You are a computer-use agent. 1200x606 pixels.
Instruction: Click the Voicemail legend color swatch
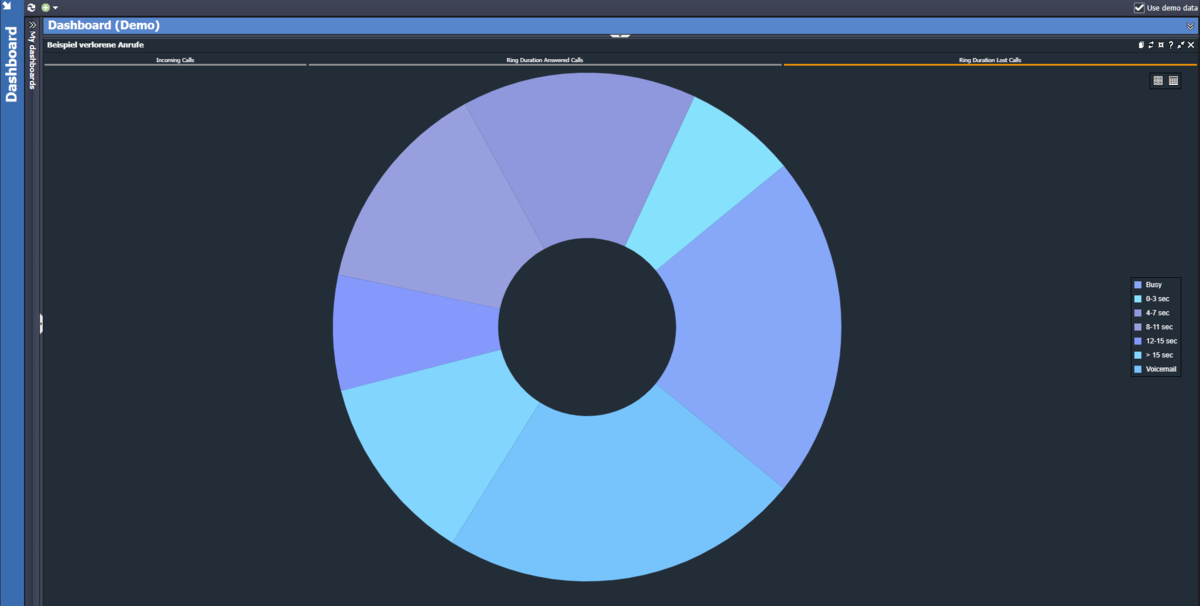(x=1138, y=369)
